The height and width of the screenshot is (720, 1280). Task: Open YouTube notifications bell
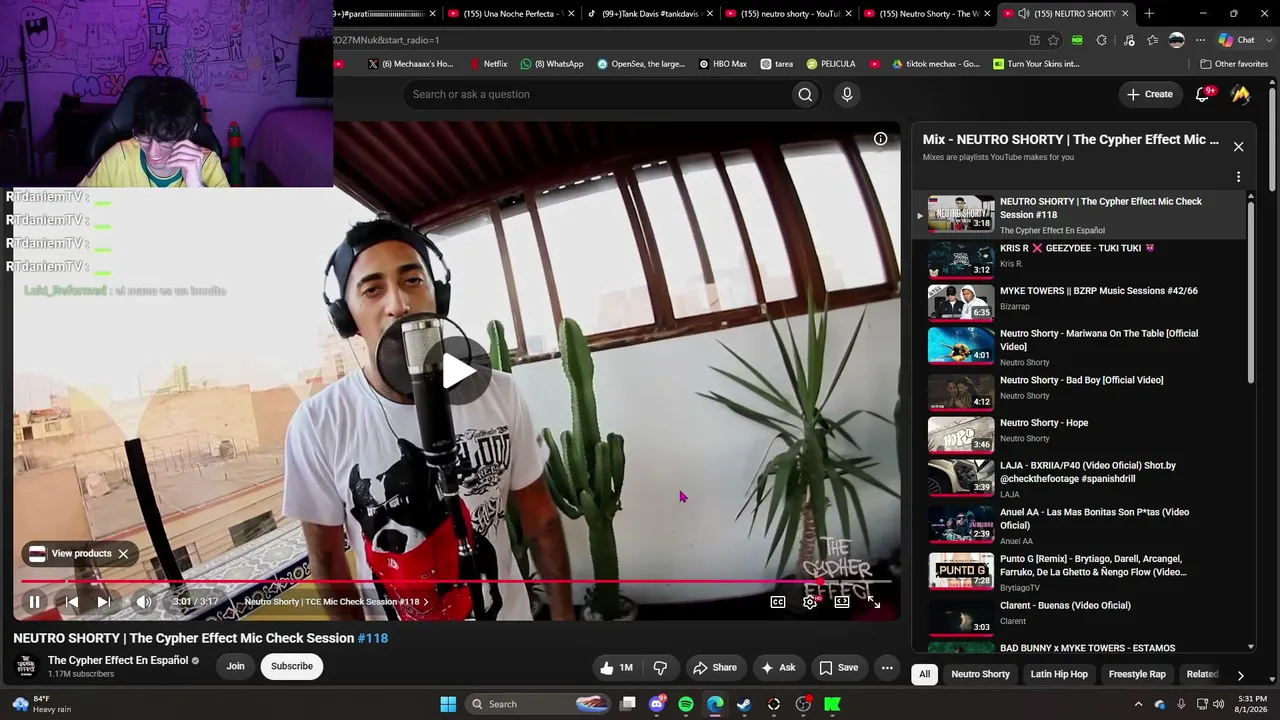(x=1203, y=94)
